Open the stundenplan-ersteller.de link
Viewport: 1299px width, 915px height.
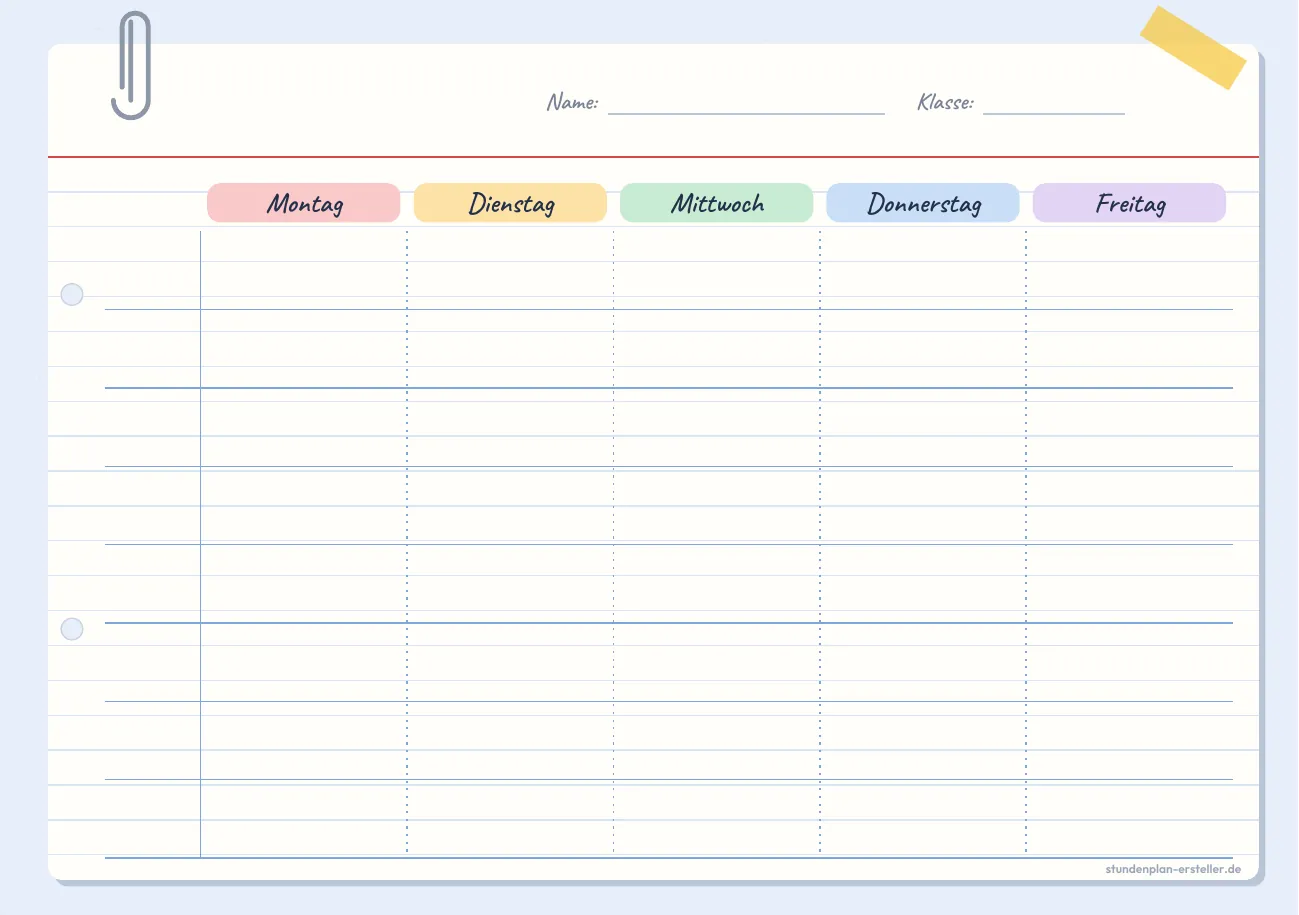[1174, 869]
